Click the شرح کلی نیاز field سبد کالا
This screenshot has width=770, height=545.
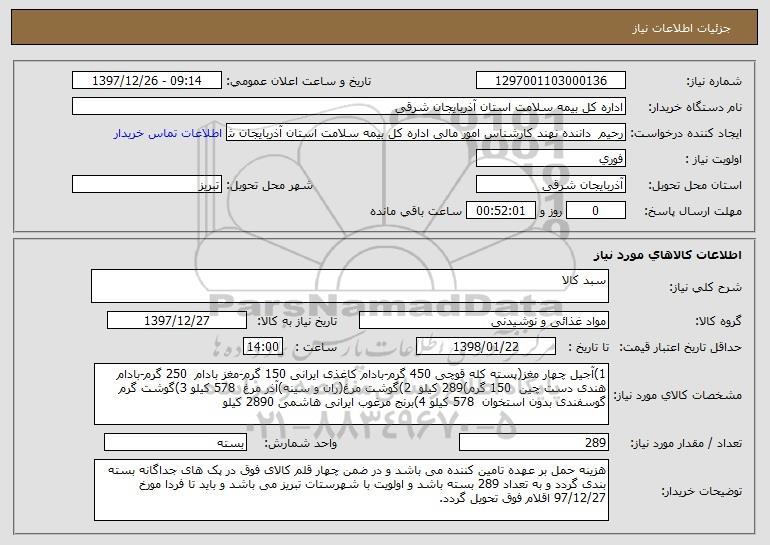pyautogui.click(x=350, y=286)
